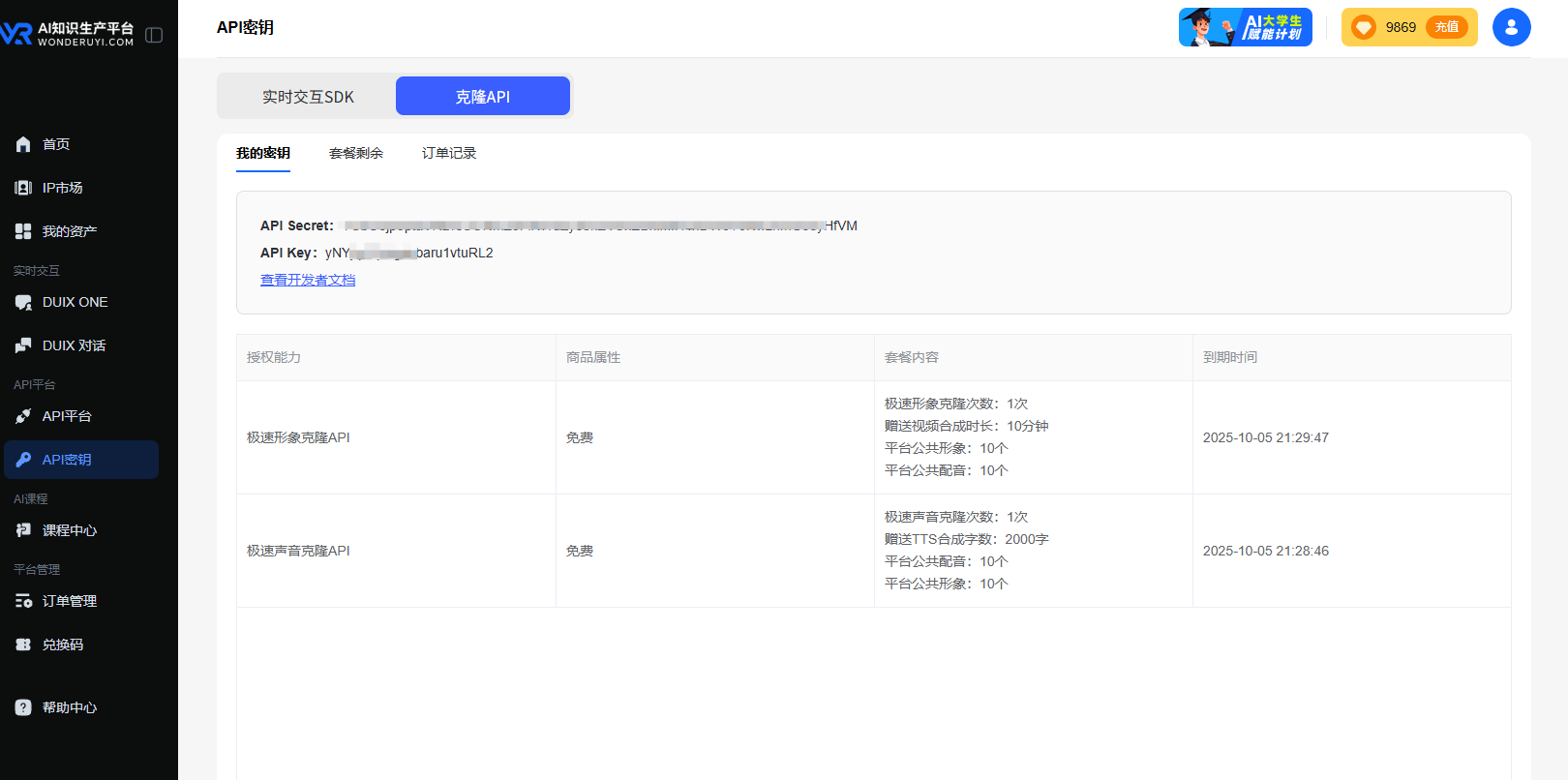The image size is (1568, 780).
Task: Open DUIX ONE chat icon
Action: (23, 302)
